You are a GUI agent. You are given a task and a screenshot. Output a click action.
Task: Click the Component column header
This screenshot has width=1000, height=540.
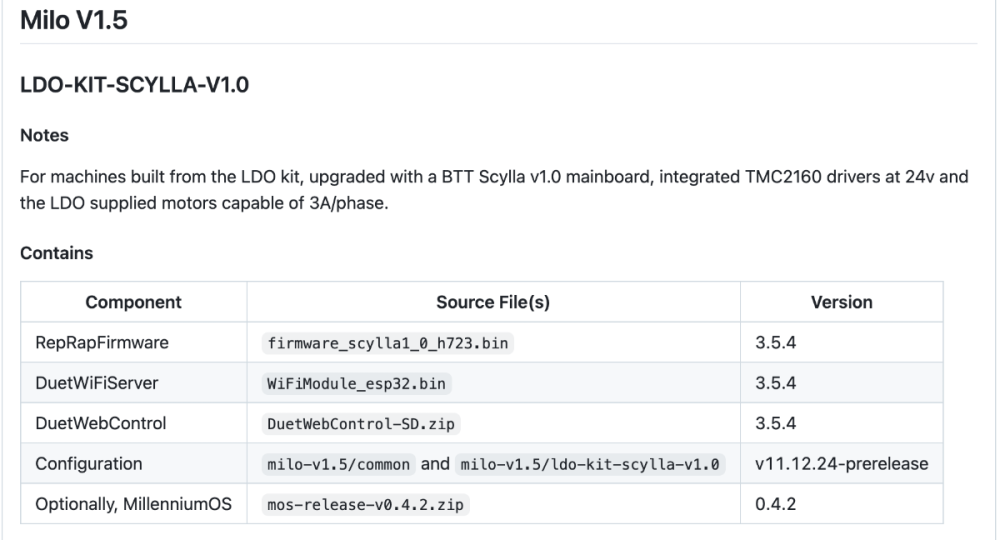(133, 302)
